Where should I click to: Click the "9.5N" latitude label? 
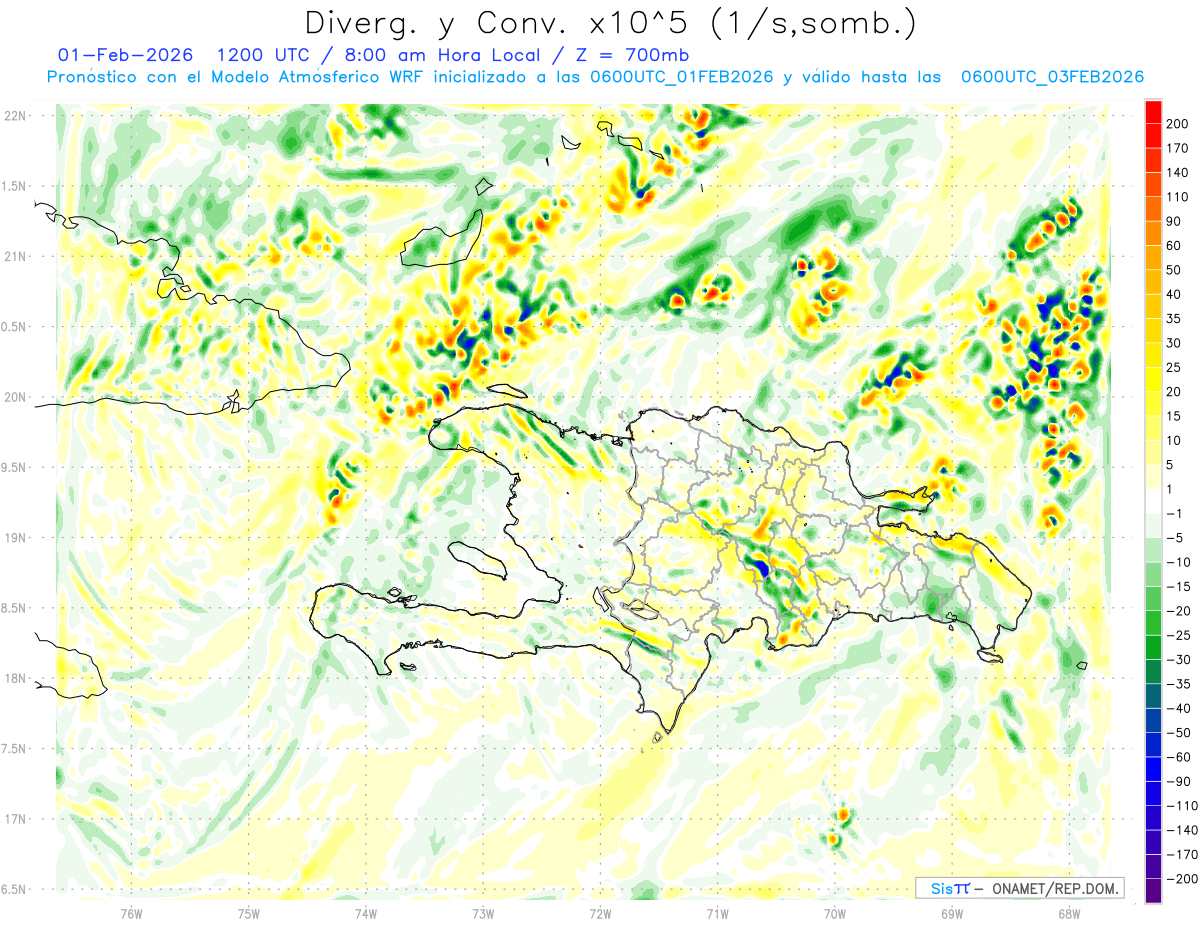pos(15,467)
